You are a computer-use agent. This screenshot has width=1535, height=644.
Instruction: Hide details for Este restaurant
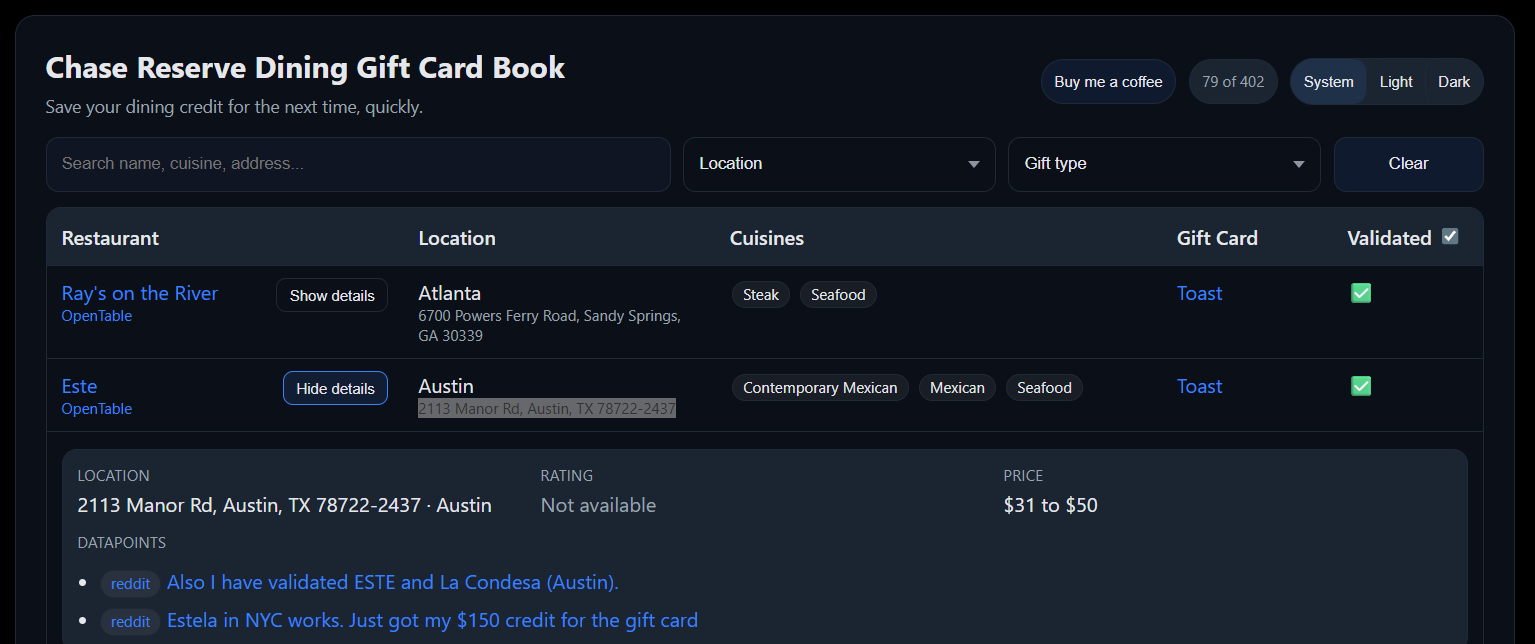coord(335,388)
